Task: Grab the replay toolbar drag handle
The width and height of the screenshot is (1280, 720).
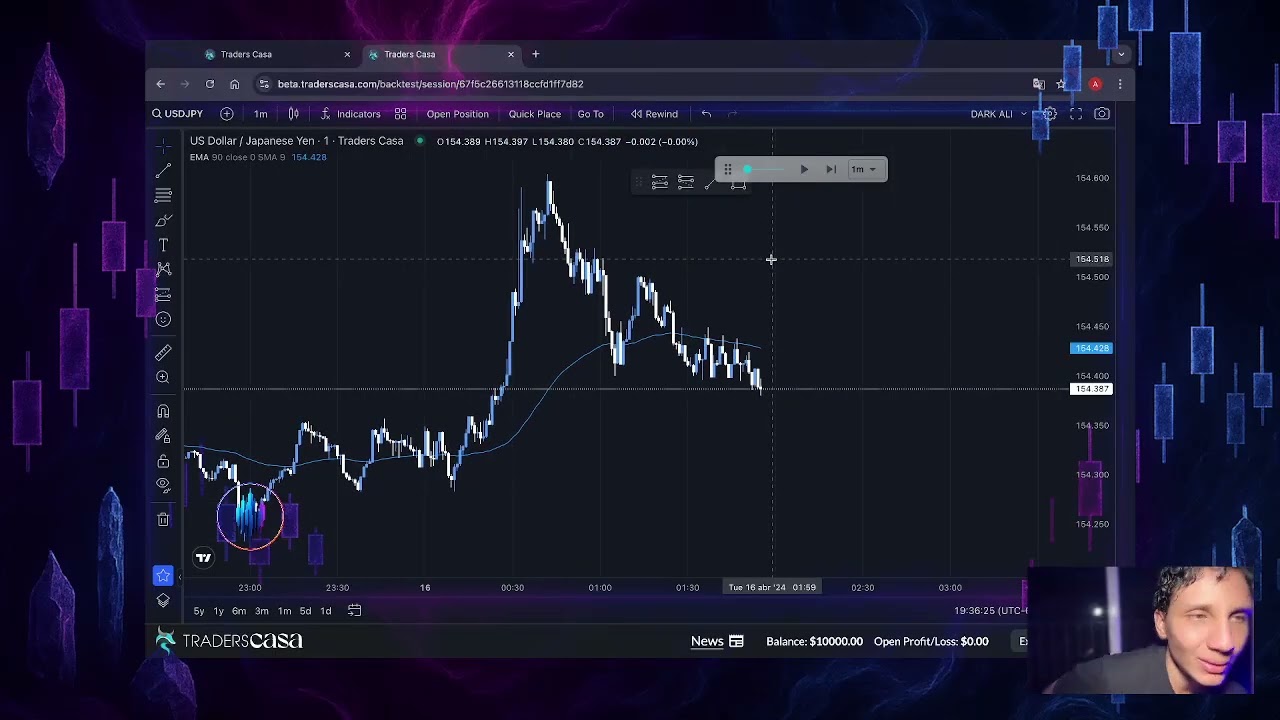Action: point(728,169)
